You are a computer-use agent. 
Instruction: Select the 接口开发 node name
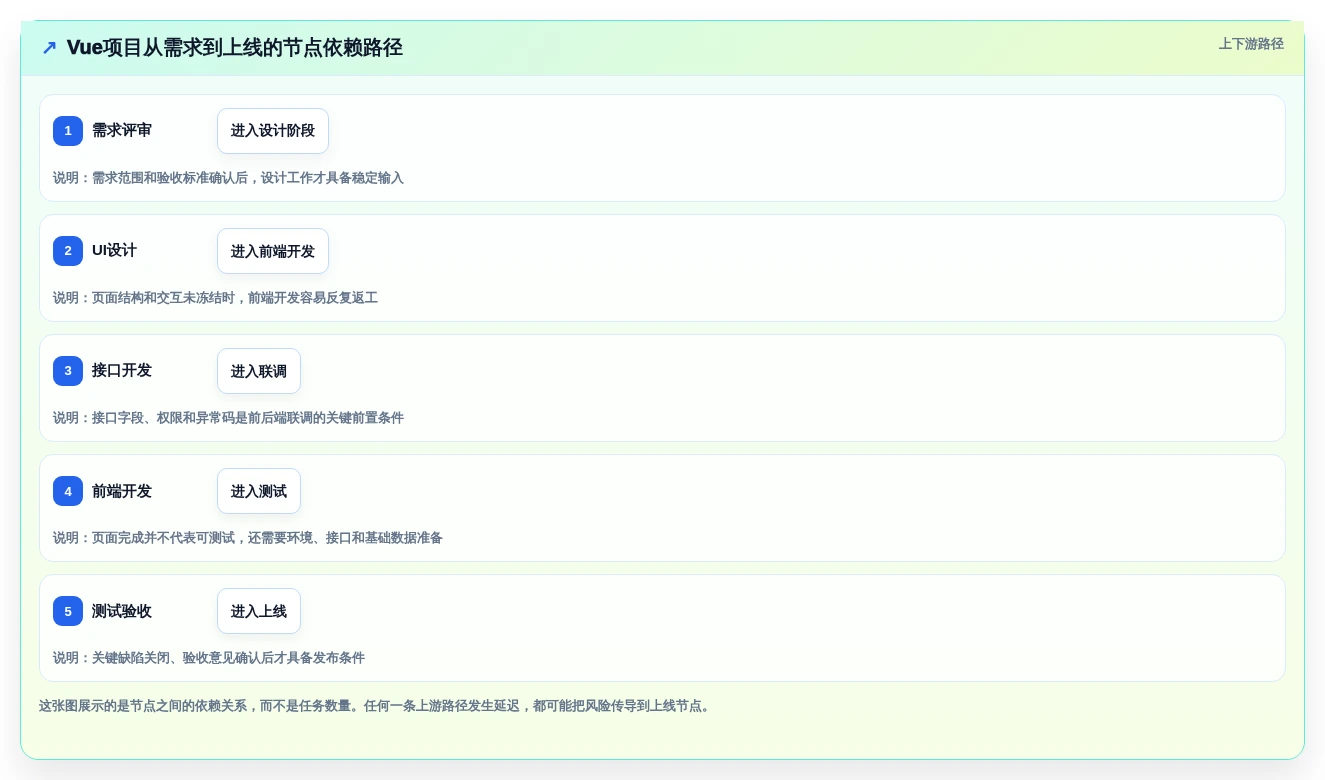point(122,371)
